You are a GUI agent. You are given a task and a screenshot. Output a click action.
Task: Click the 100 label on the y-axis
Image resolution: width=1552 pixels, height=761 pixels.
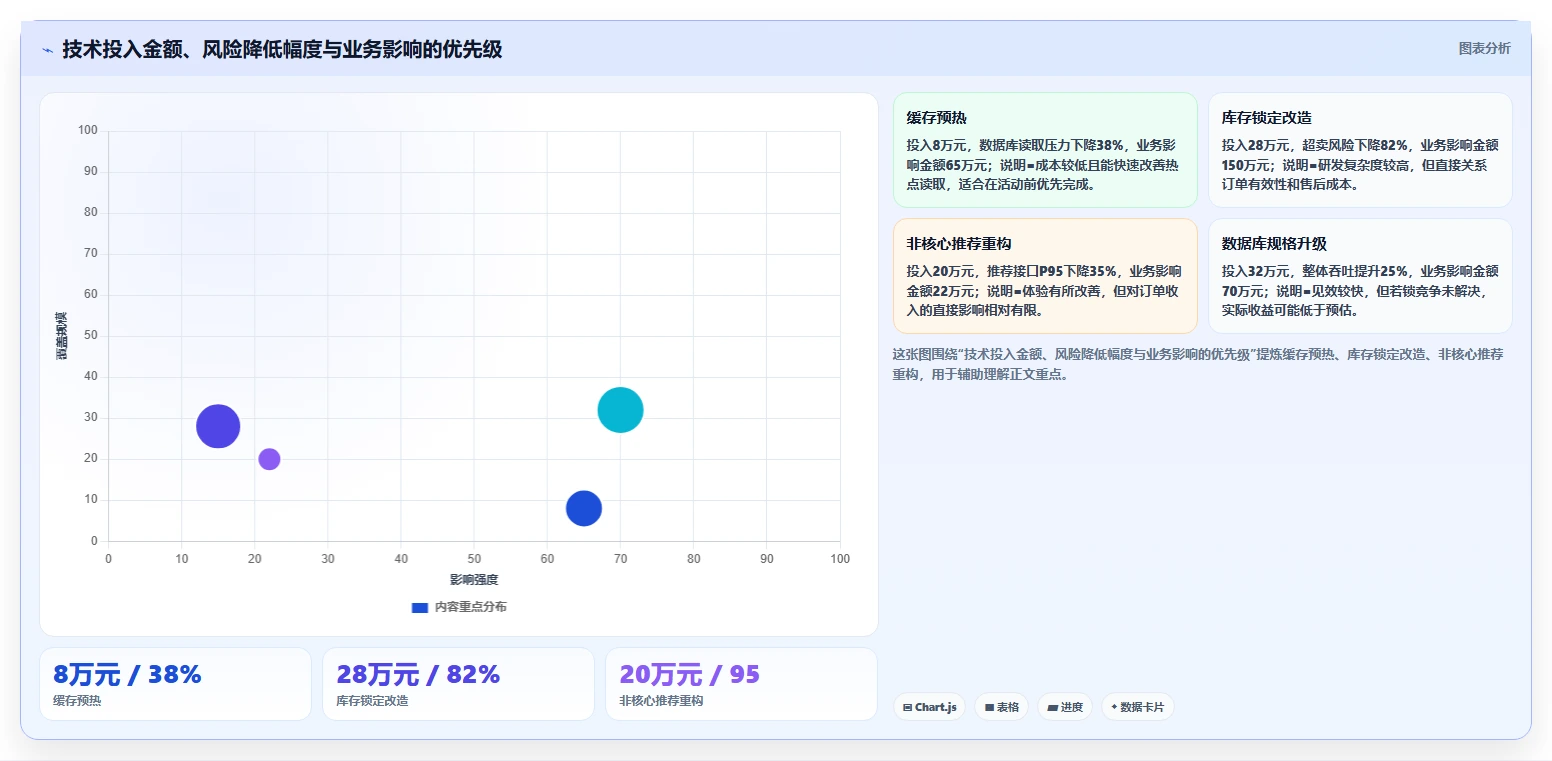point(88,130)
